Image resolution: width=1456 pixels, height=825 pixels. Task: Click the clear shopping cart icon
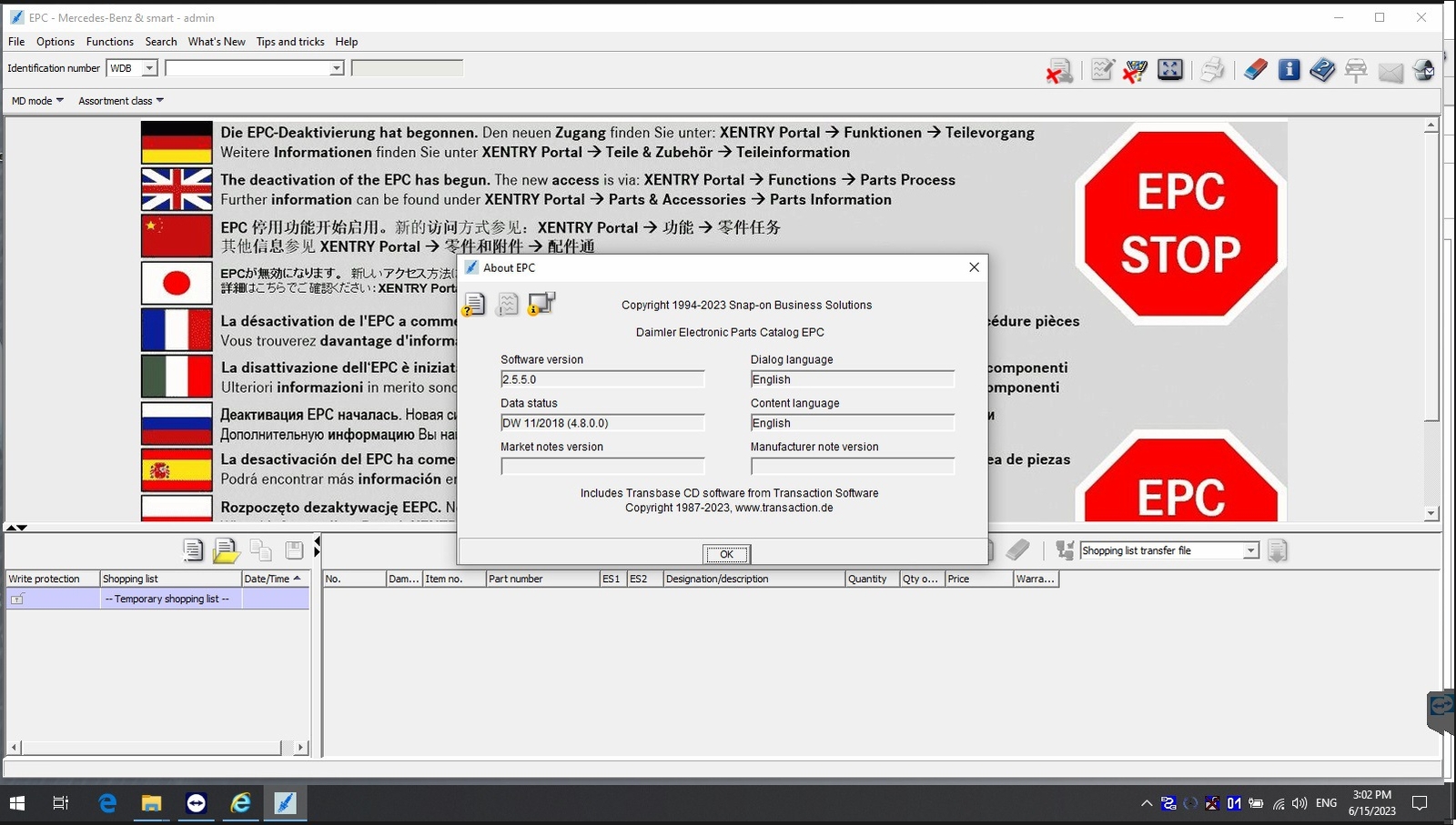1136,70
